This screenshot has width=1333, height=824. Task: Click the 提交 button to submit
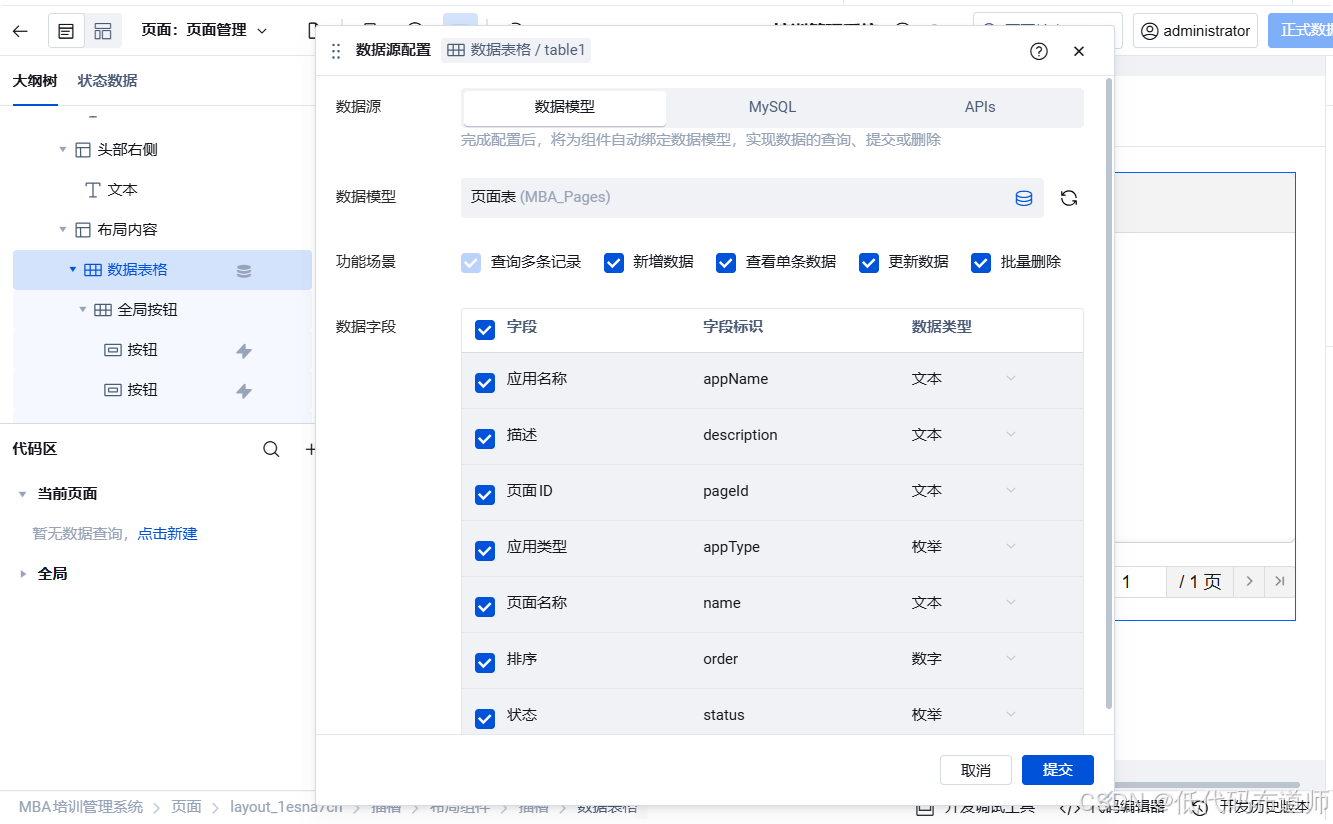tap(1057, 770)
